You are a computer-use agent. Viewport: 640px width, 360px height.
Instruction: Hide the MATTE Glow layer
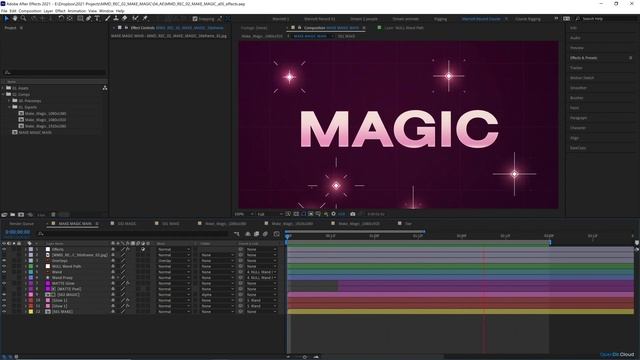4,283
